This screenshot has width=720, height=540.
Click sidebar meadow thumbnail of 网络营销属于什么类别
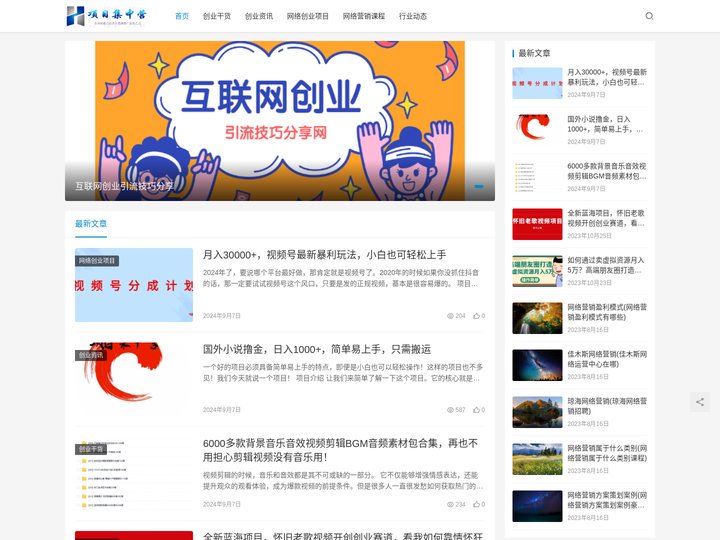[537, 459]
